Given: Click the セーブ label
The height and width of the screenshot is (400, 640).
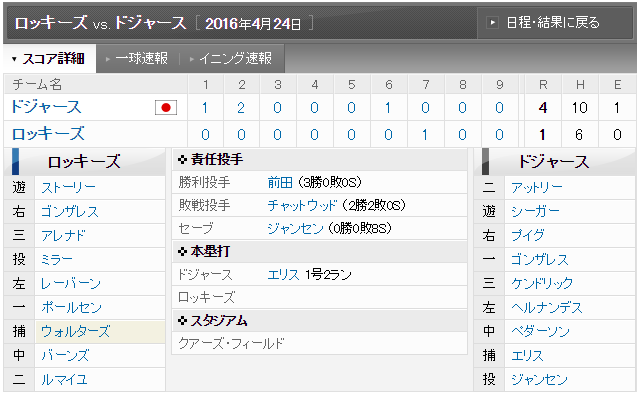Looking at the screenshot, I should (196, 228).
